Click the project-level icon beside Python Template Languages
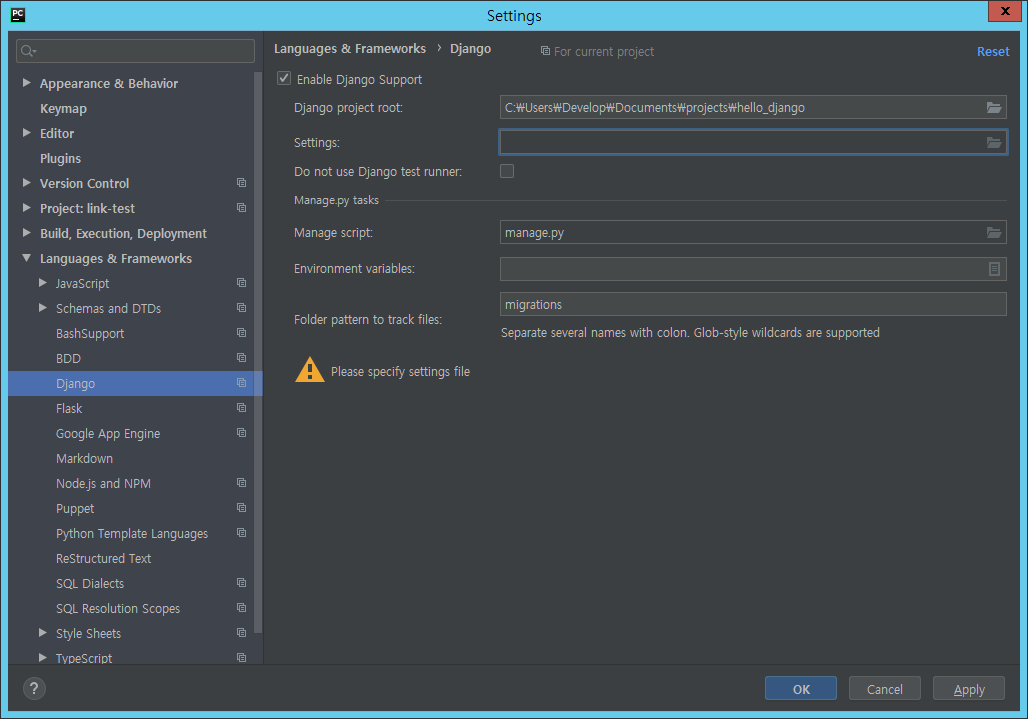The width and height of the screenshot is (1028, 719). tap(241, 533)
